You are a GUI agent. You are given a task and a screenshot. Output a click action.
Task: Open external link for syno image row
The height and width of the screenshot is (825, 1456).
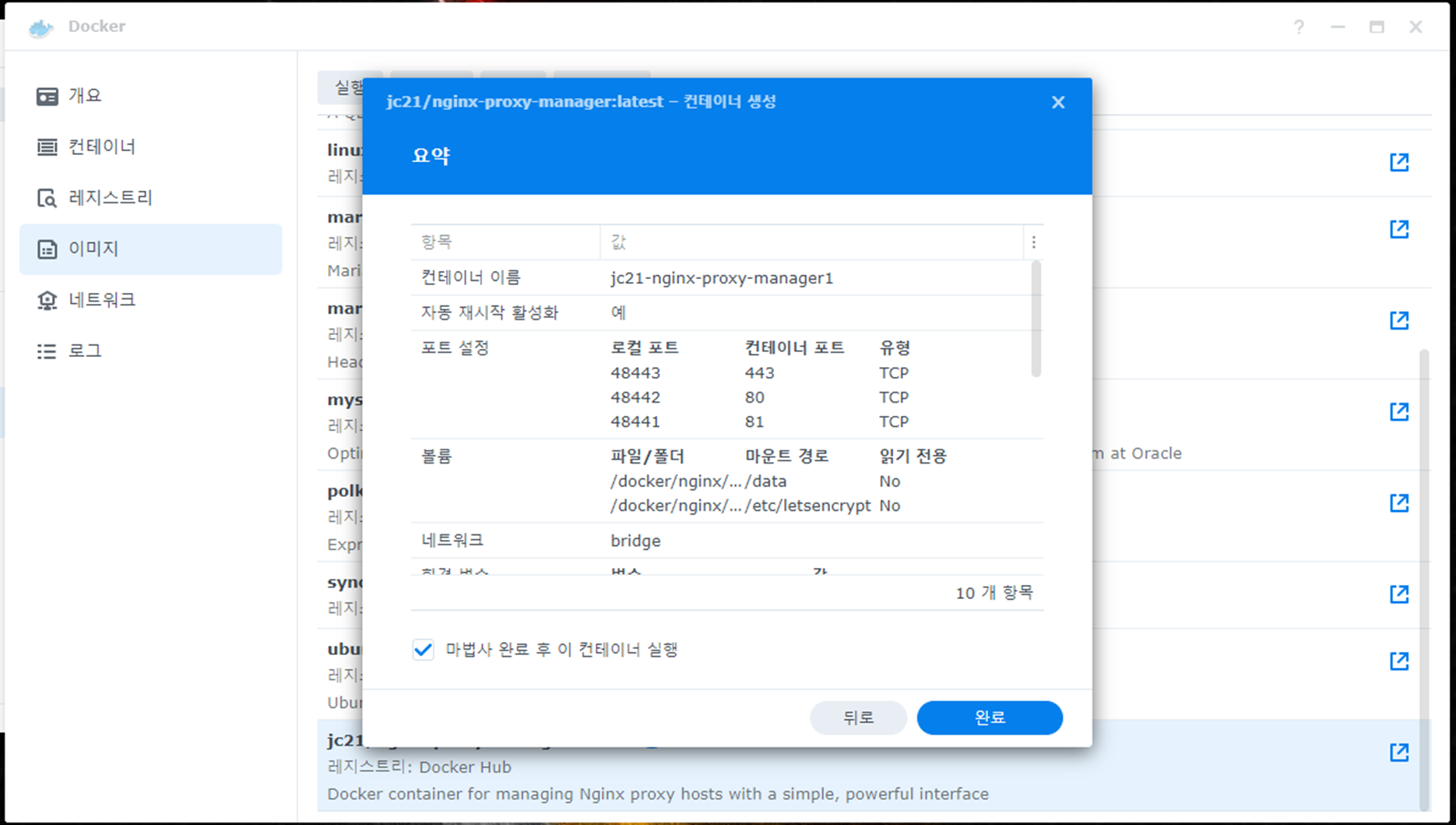point(1399,594)
